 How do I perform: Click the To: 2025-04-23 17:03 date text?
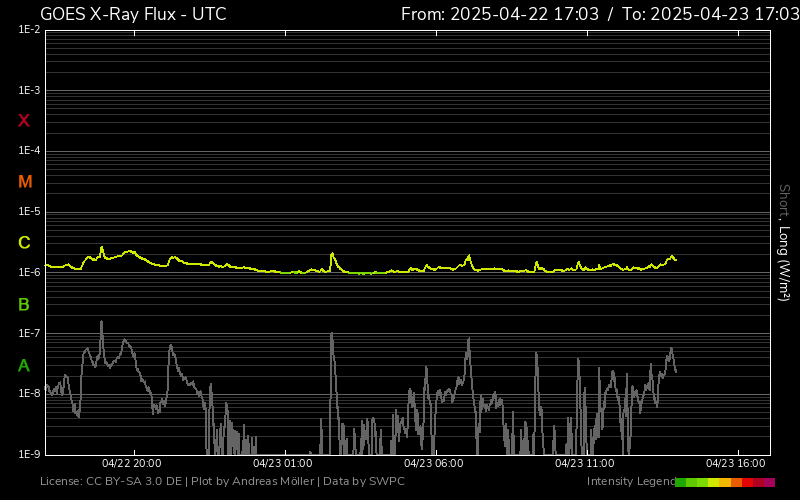tap(711, 14)
